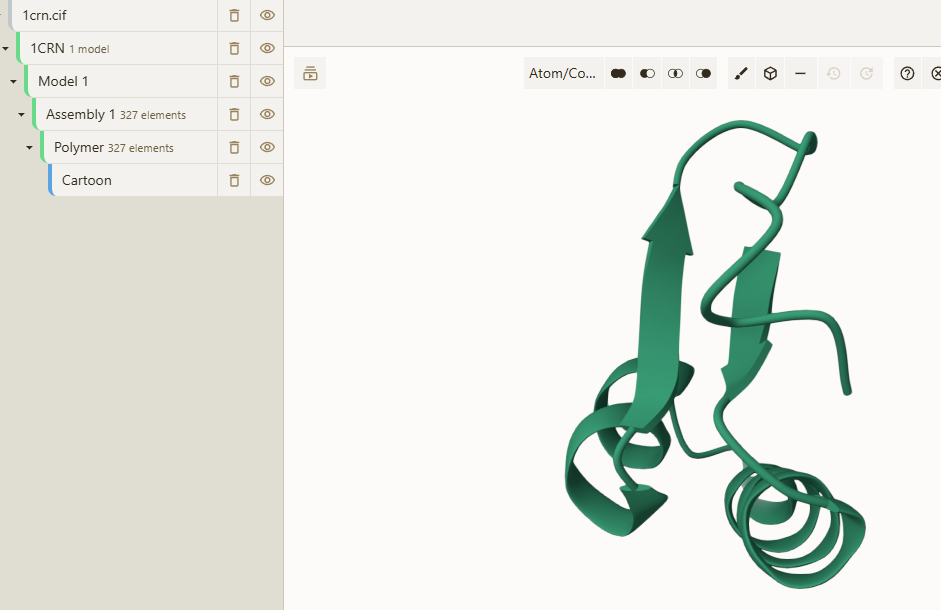Collapse the Model 1 tree node

(14, 81)
